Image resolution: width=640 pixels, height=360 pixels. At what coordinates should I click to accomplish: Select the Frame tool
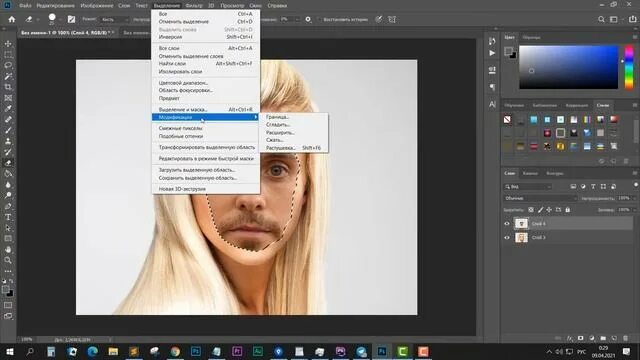(x=8, y=98)
